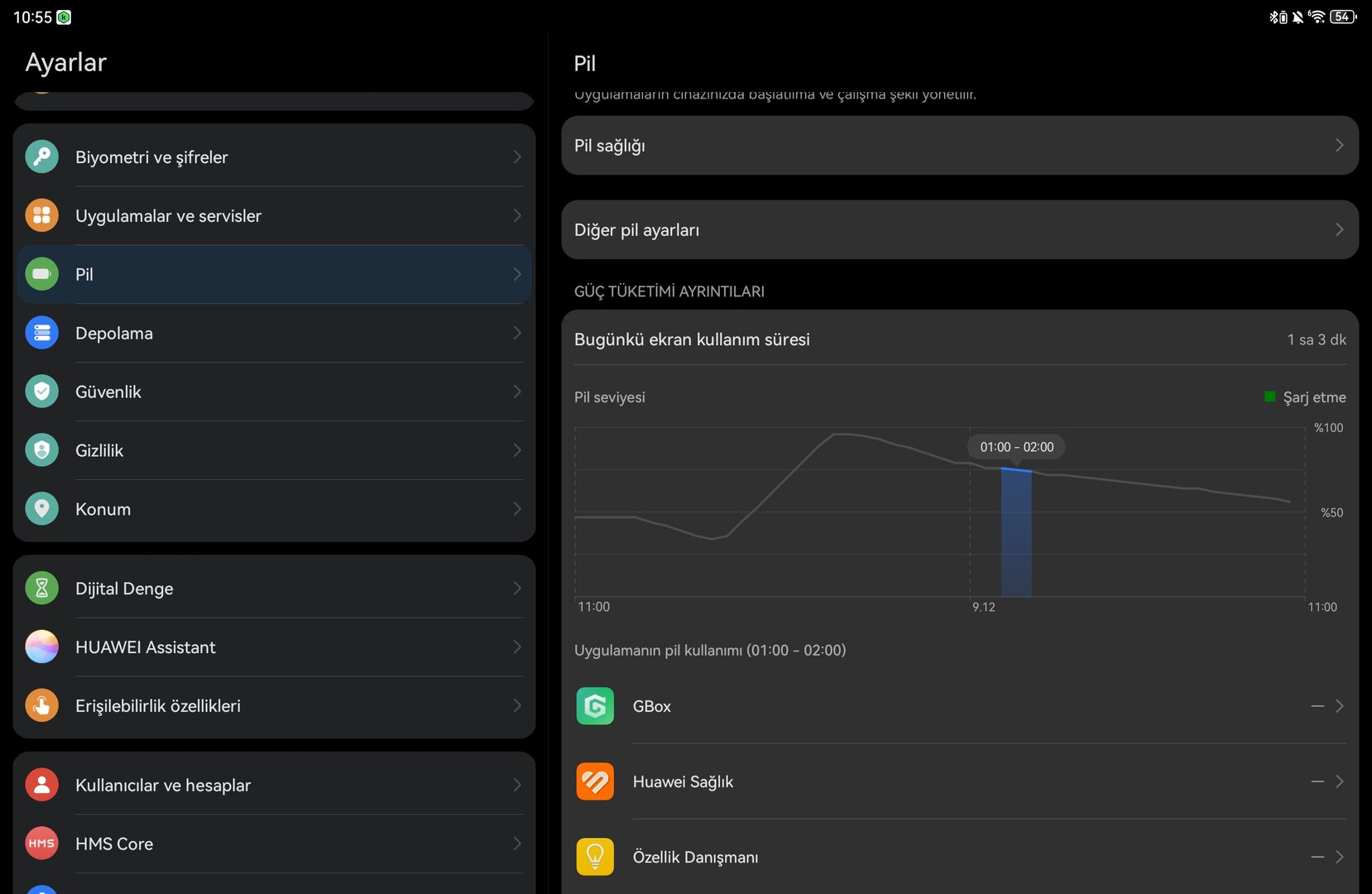The width and height of the screenshot is (1372, 894).
Task: Tap the Wi-Fi status icon
Action: (1317, 17)
